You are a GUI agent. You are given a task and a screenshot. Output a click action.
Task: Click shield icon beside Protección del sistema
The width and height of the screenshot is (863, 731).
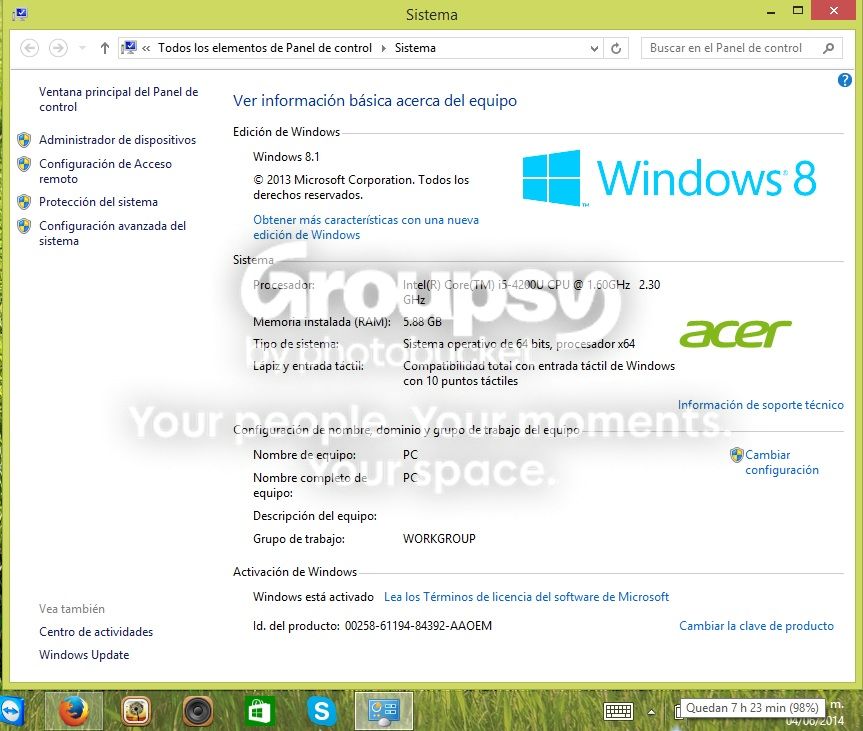(x=24, y=202)
